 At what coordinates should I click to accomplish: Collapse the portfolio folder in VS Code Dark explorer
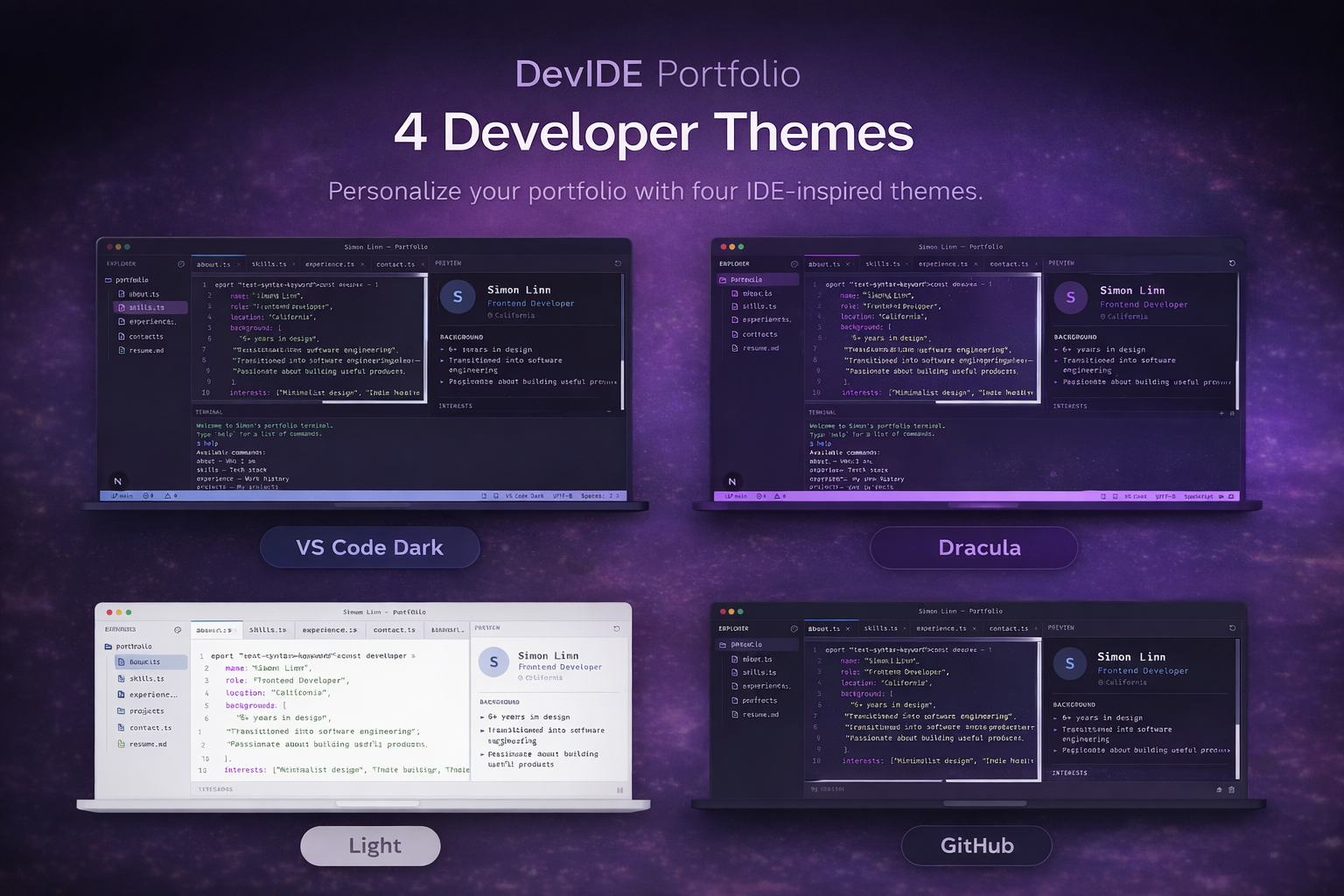click(x=109, y=280)
